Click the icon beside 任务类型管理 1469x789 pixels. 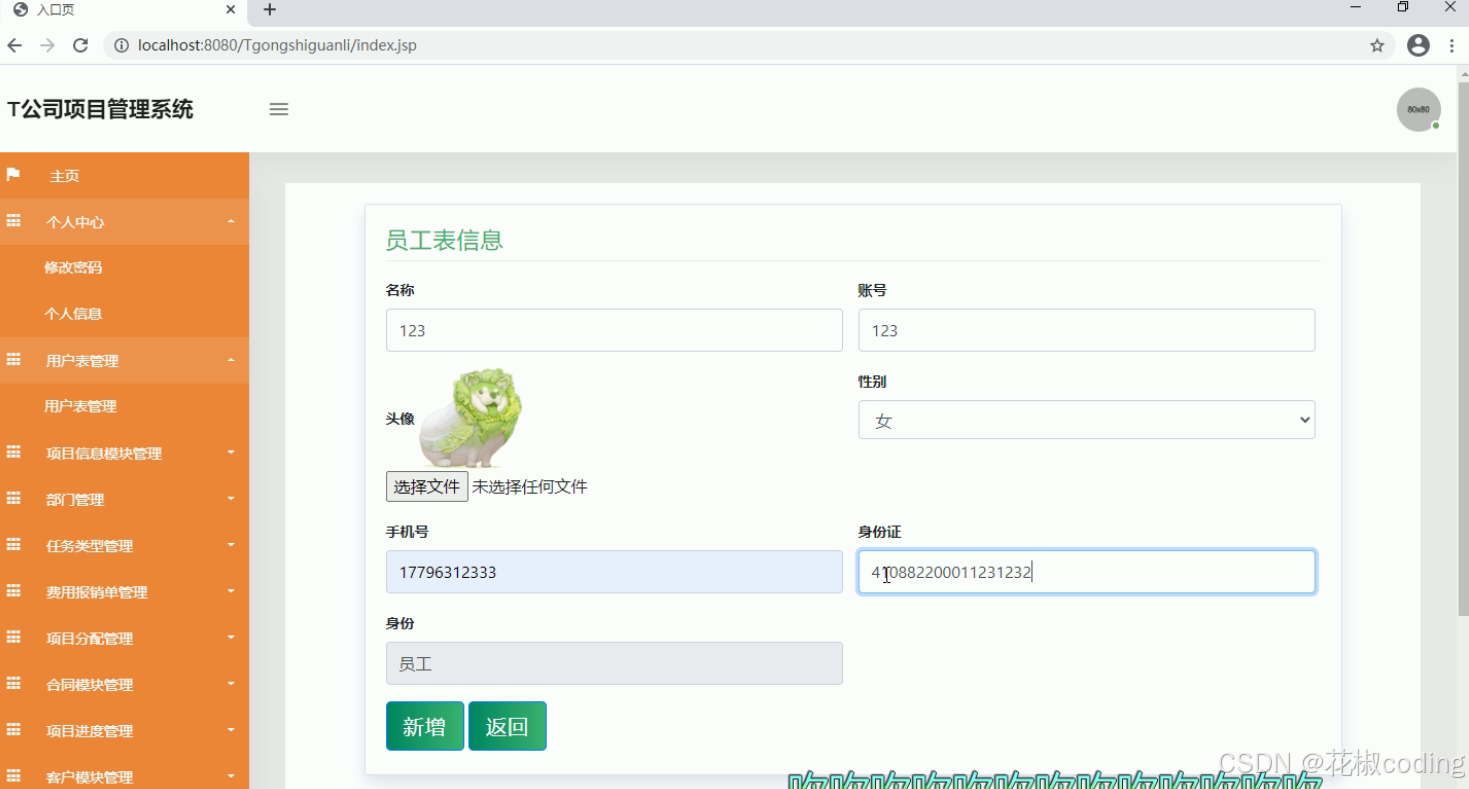coord(14,545)
